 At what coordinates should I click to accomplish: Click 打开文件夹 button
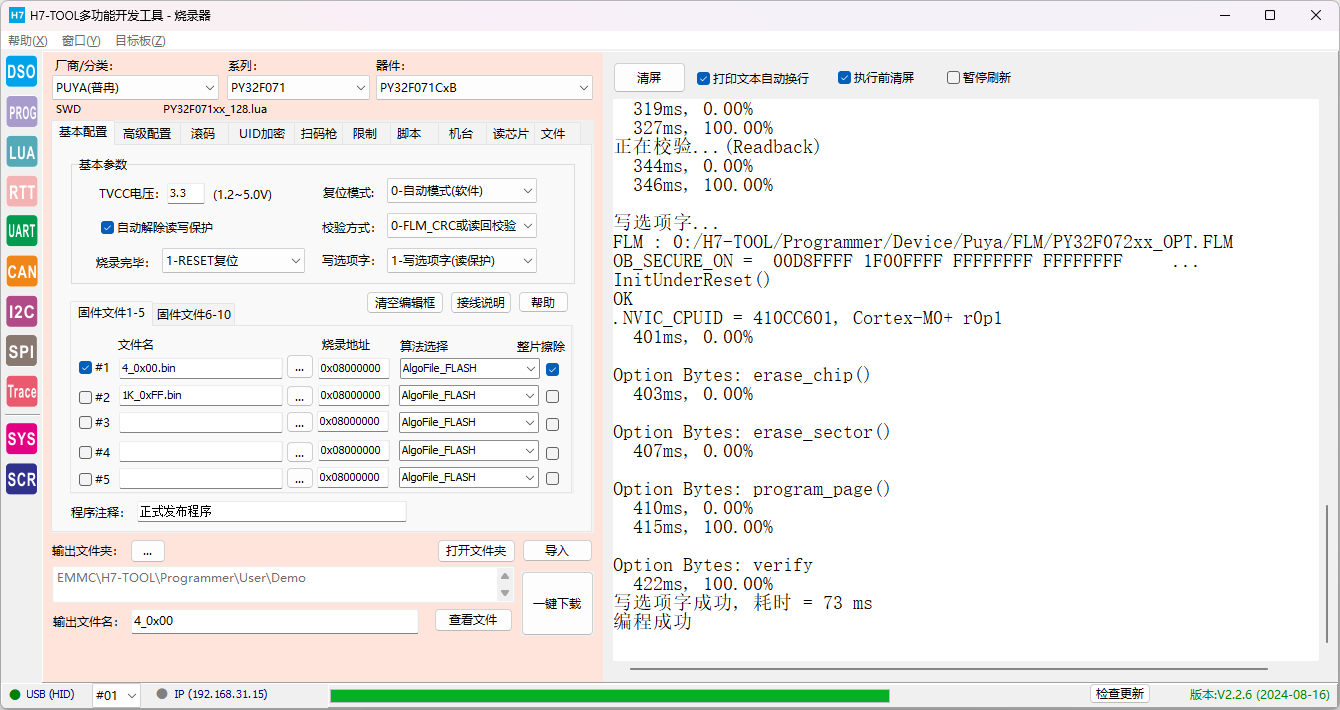[476, 551]
